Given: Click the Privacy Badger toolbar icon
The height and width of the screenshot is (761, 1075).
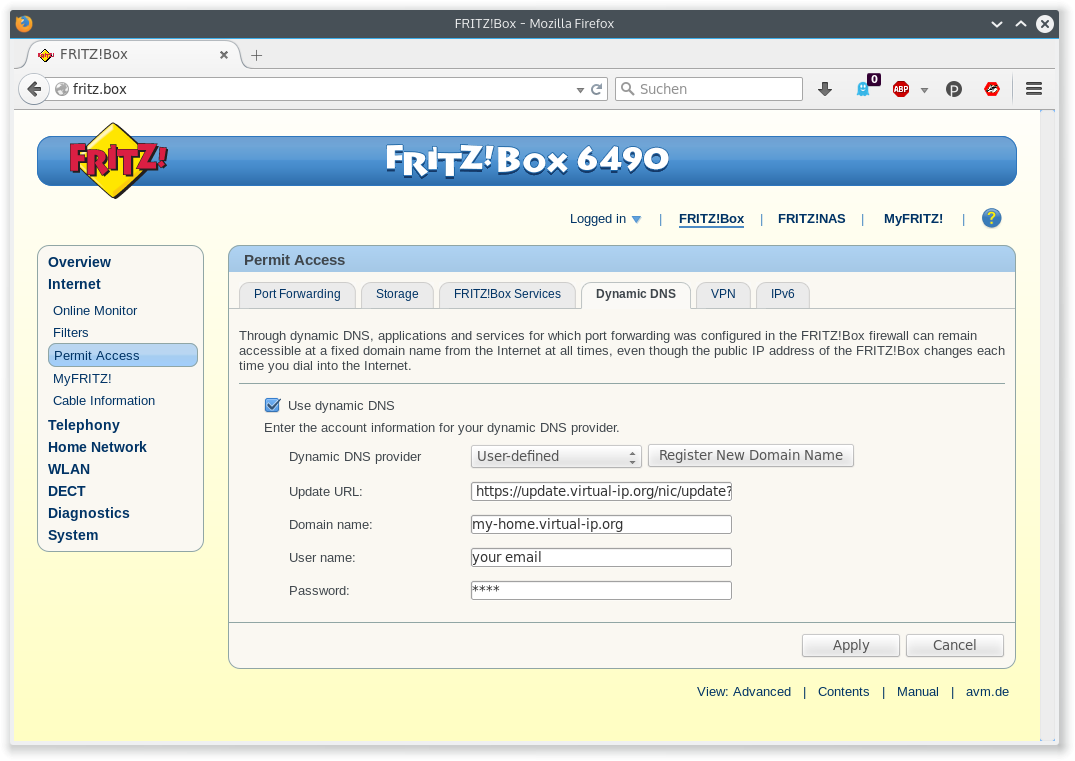Looking at the screenshot, I should (x=953, y=89).
